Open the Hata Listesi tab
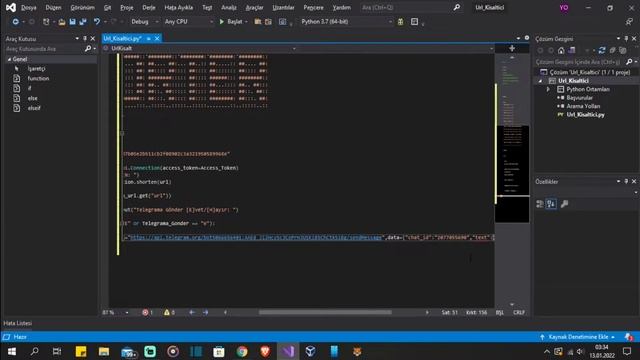The width and height of the screenshot is (640, 360). tap(18, 323)
